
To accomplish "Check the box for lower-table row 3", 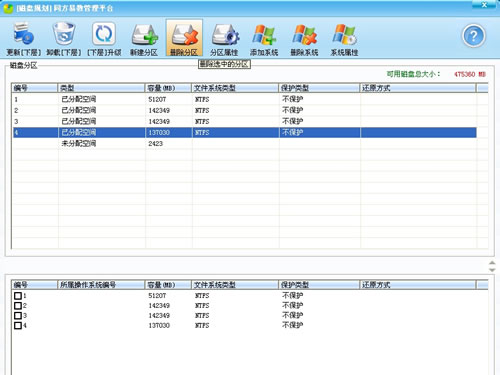I will [x=18, y=315].
